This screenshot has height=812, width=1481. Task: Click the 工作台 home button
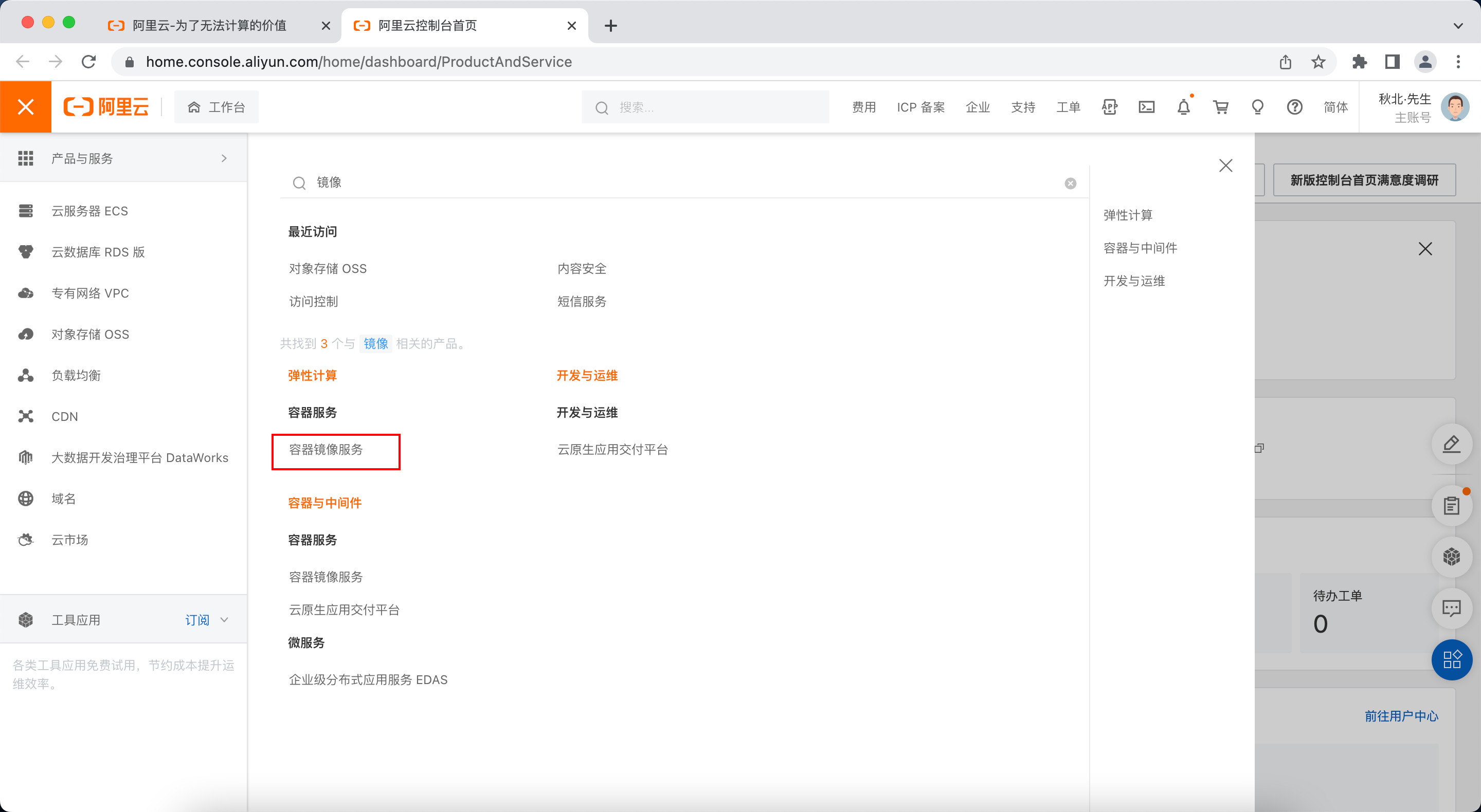pyautogui.click(x=216, y=107)
